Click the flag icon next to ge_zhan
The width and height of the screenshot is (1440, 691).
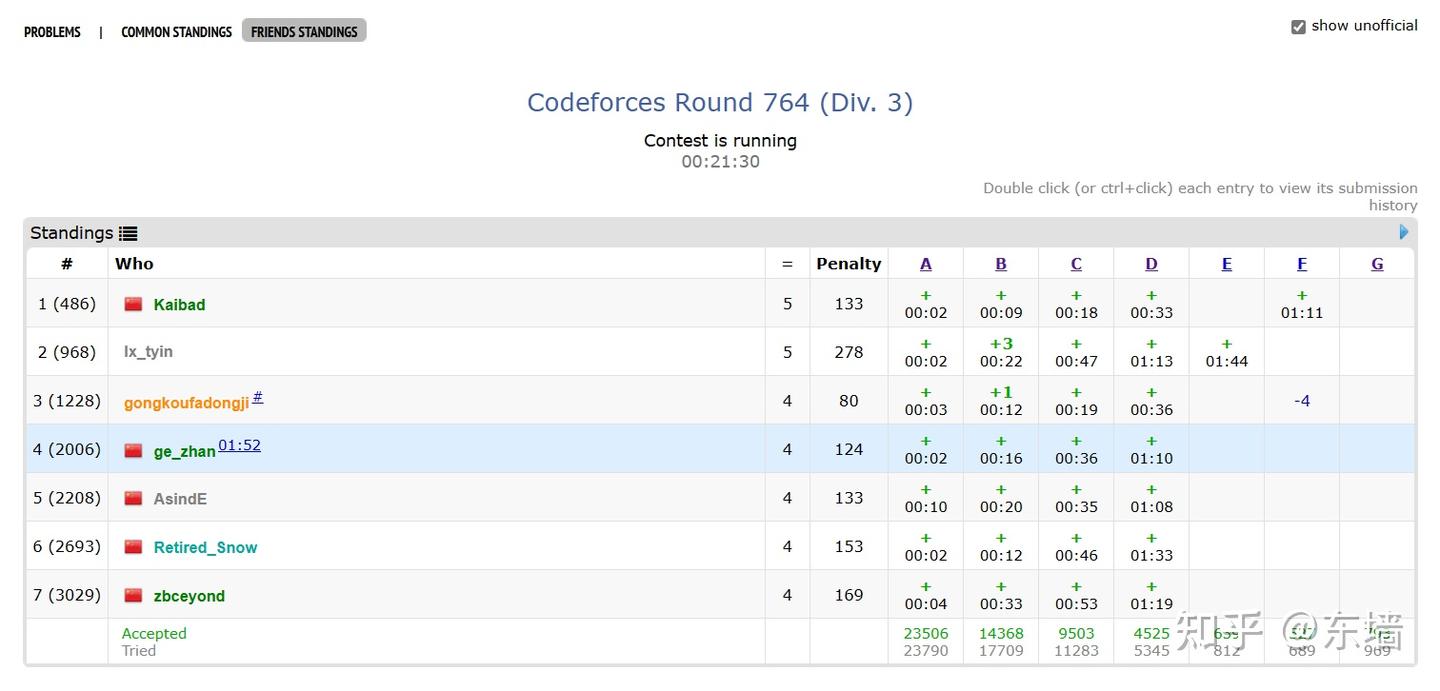click(x=133, y=450)
